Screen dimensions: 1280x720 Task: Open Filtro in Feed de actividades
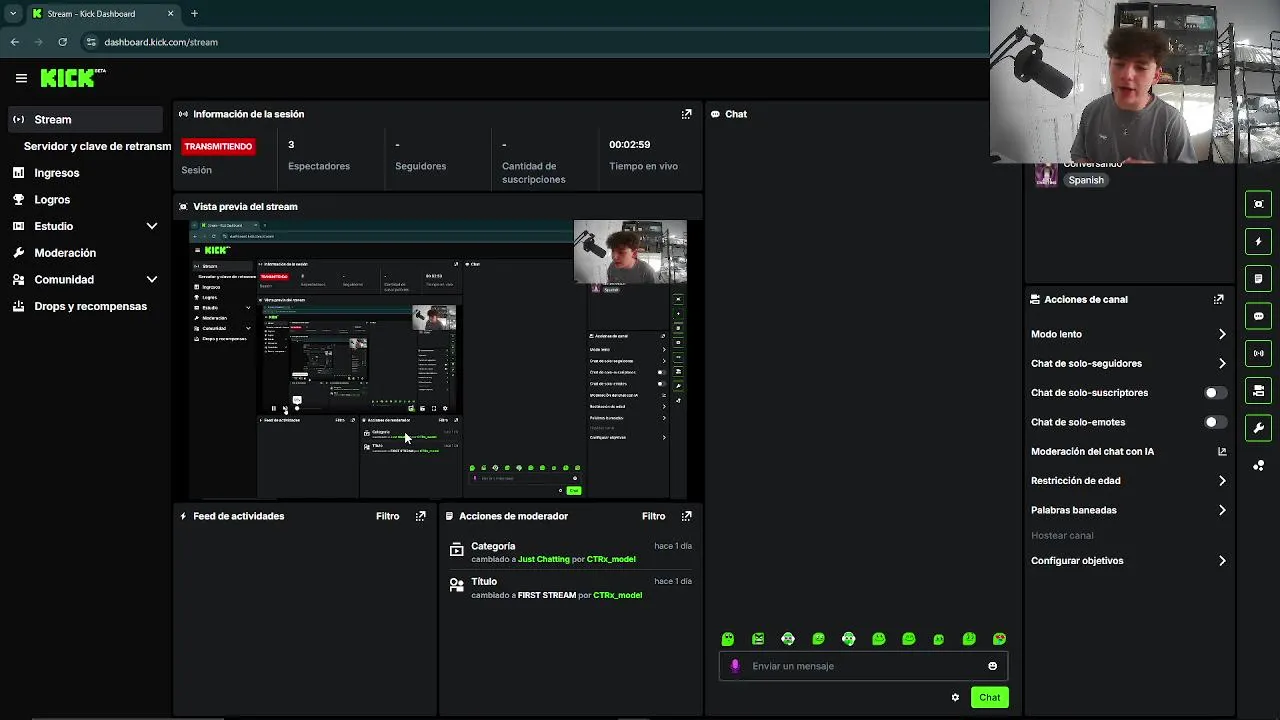387,516
